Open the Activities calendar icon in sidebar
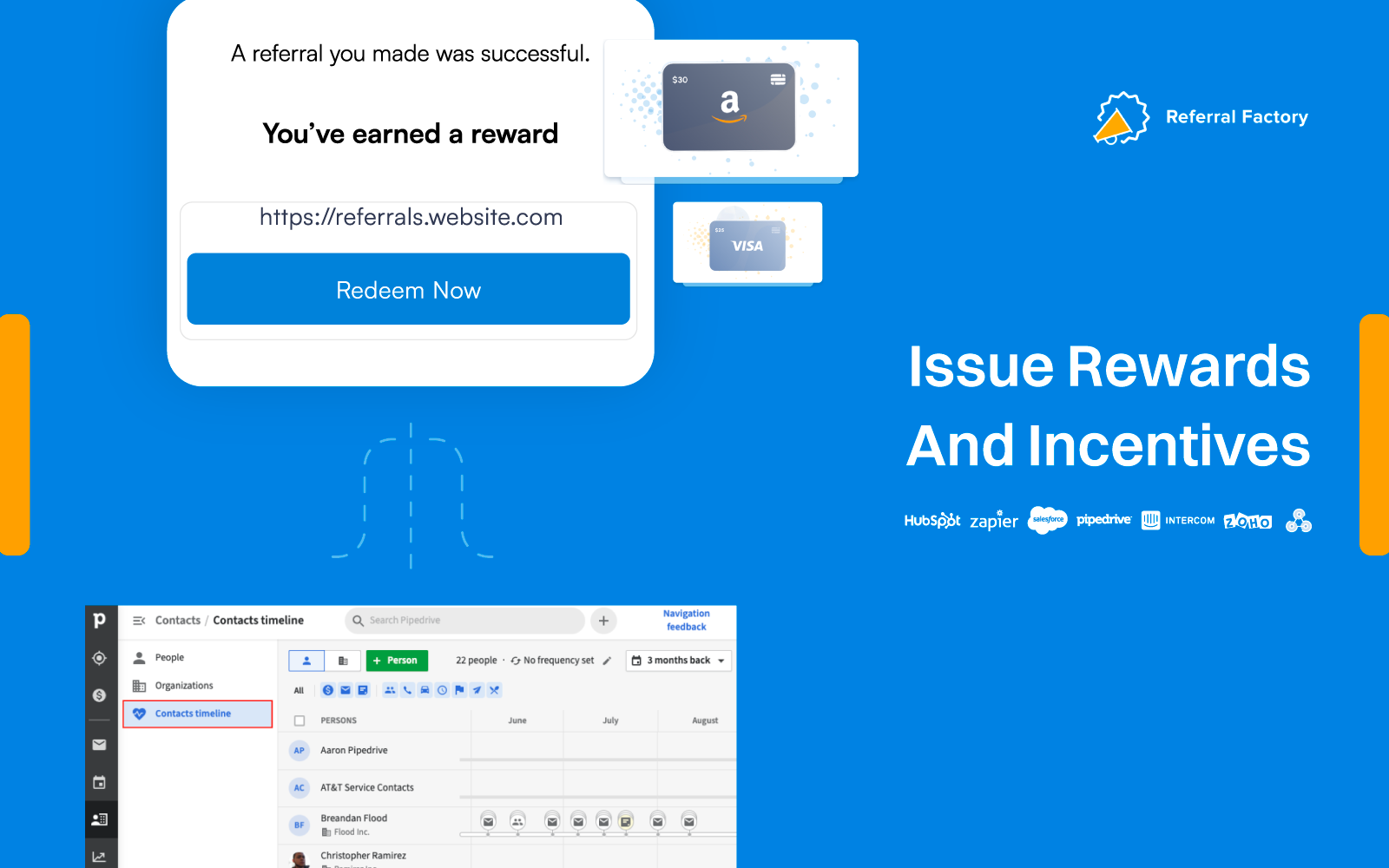The image size is (1389, 868). (x=99, y=782)
